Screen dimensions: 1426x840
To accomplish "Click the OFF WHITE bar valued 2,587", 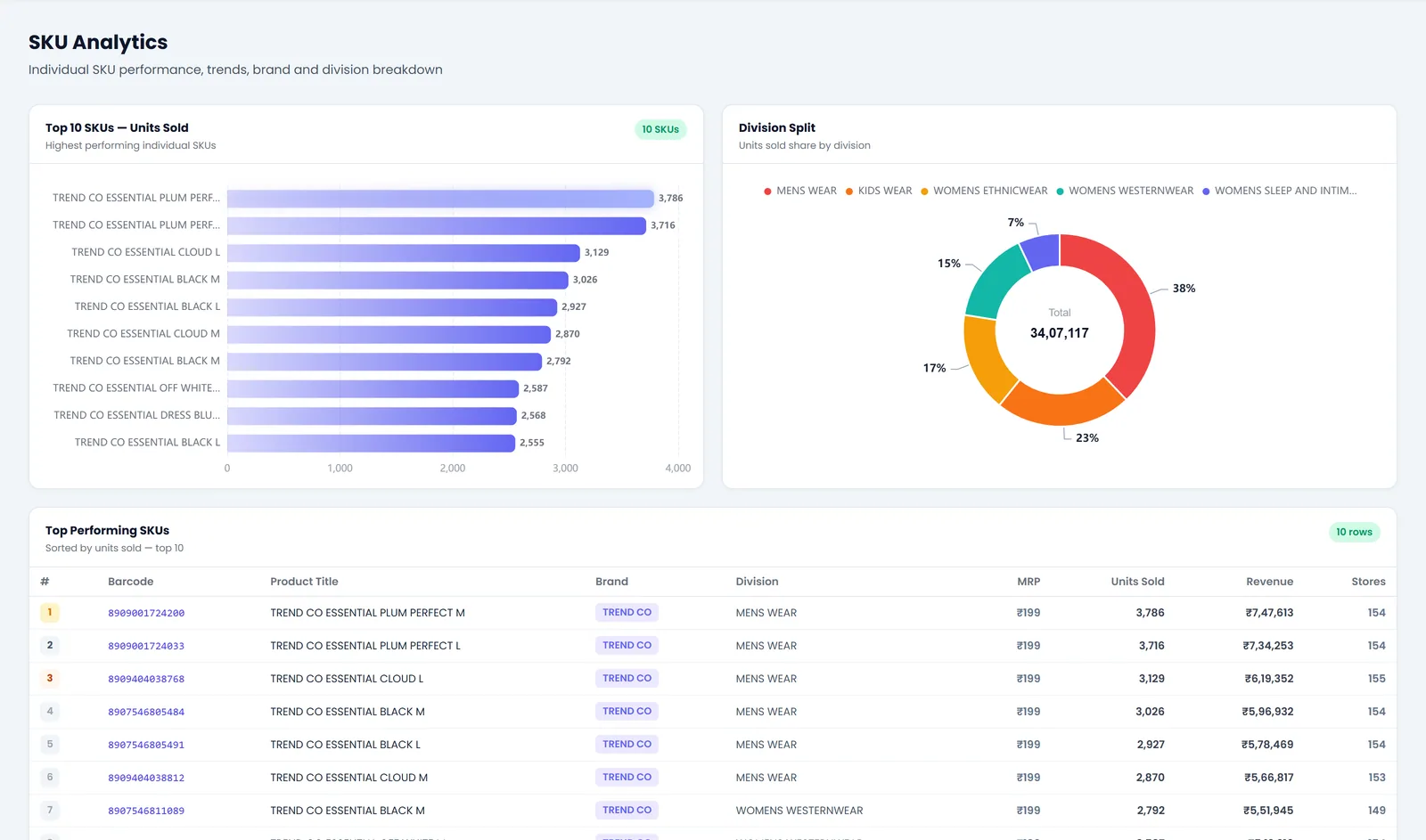I will click(x=373, y=388).
